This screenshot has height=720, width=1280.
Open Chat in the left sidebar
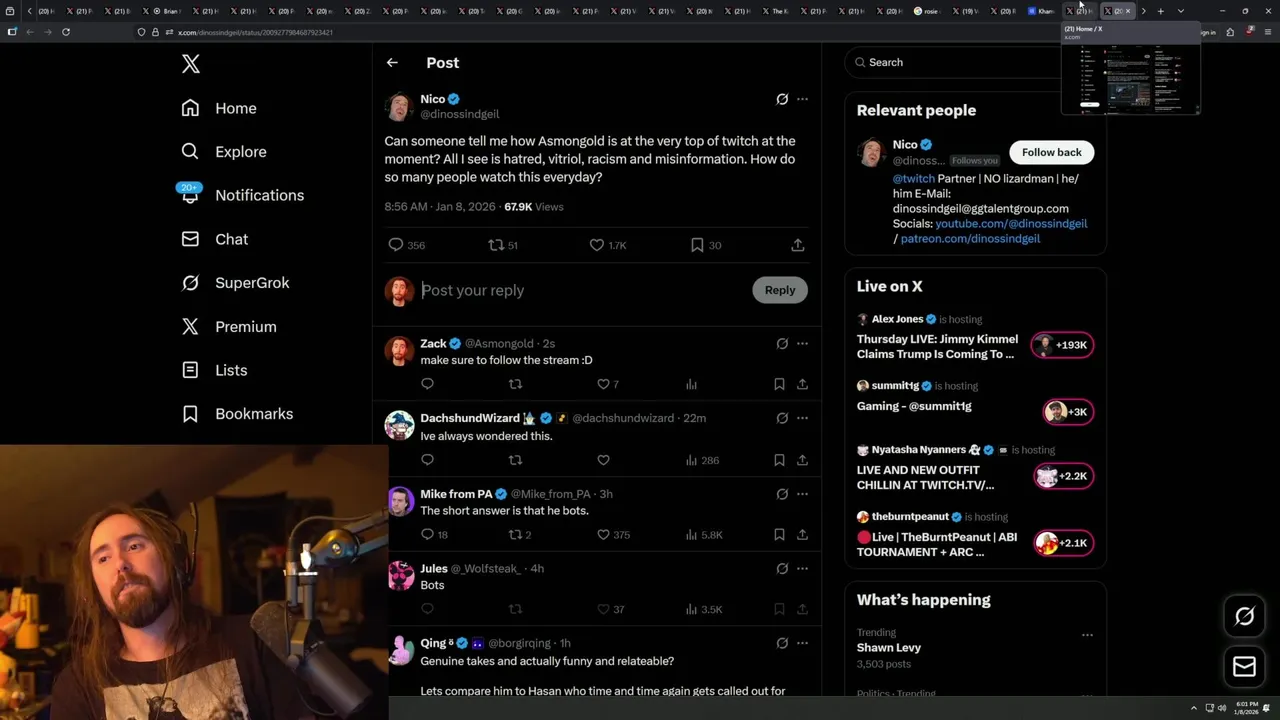click(215, 239)
